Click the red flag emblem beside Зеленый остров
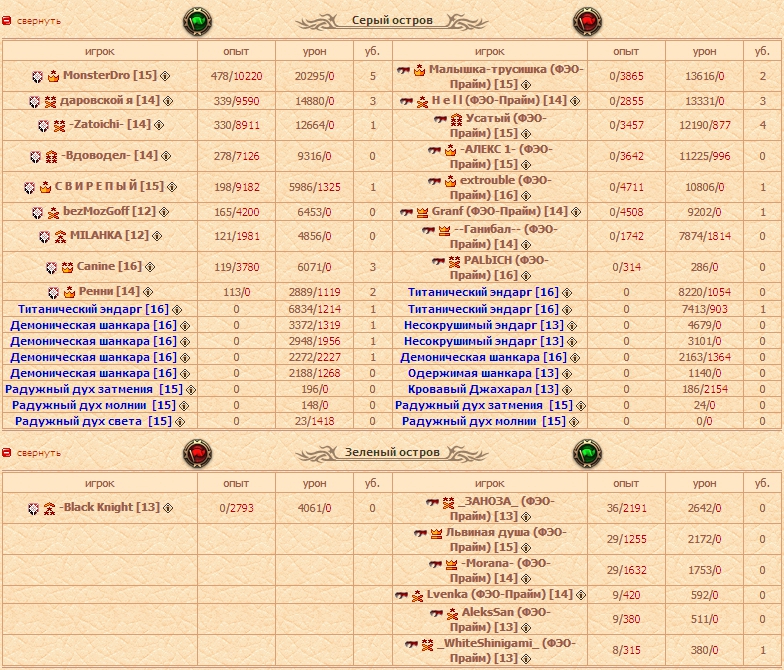This screenshot has width=784, height=670. click(198, 454)
